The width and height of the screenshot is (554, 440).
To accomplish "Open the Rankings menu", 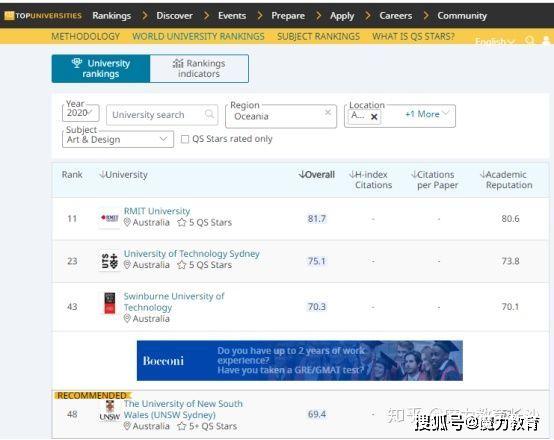I will pyautogui.click(x=111, y=16).
